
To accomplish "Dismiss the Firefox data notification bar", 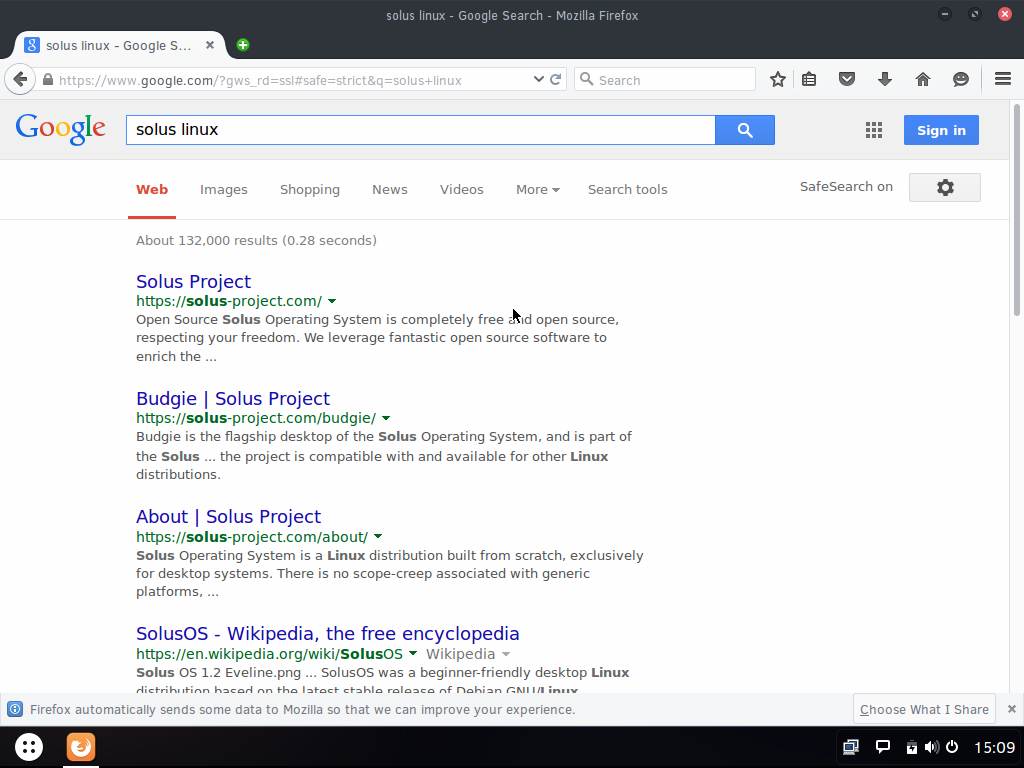I will coord(1012,709).
